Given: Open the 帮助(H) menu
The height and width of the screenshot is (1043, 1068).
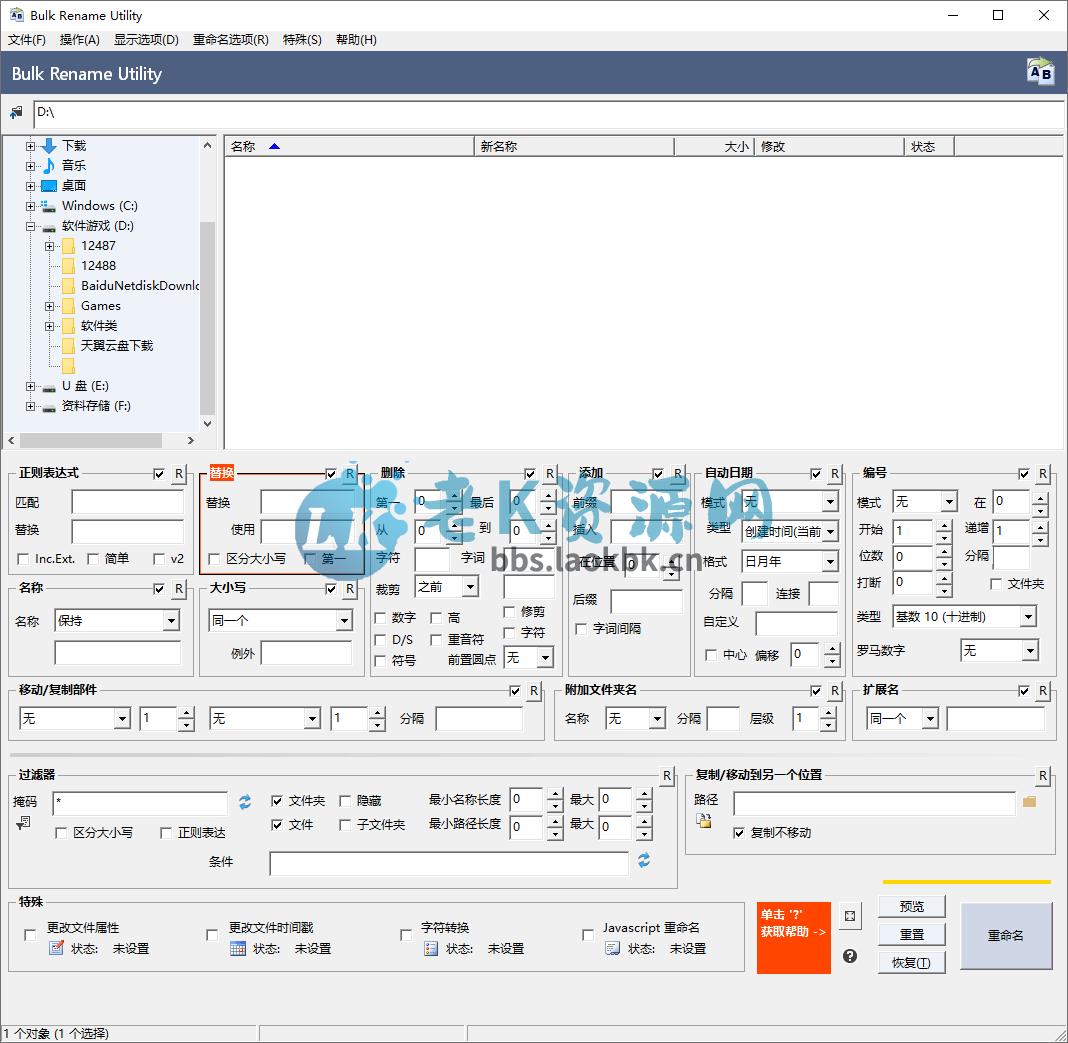Looking at the screenshot, I should [x=356, y=40].
